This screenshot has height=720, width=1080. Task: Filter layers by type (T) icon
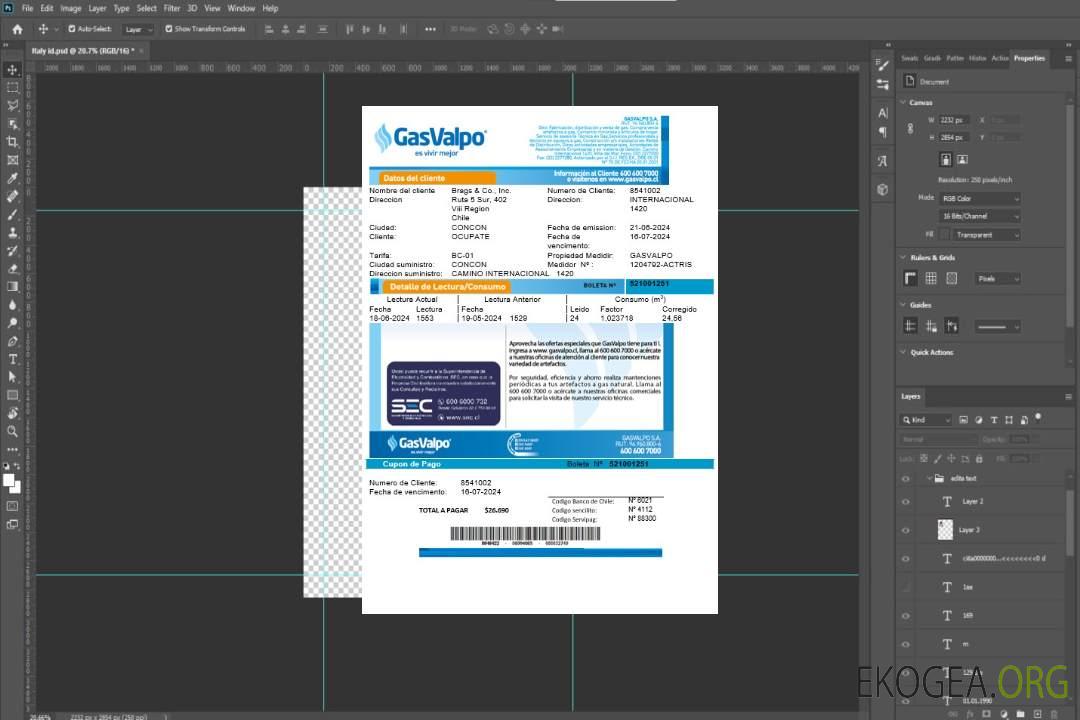(994, 420)
